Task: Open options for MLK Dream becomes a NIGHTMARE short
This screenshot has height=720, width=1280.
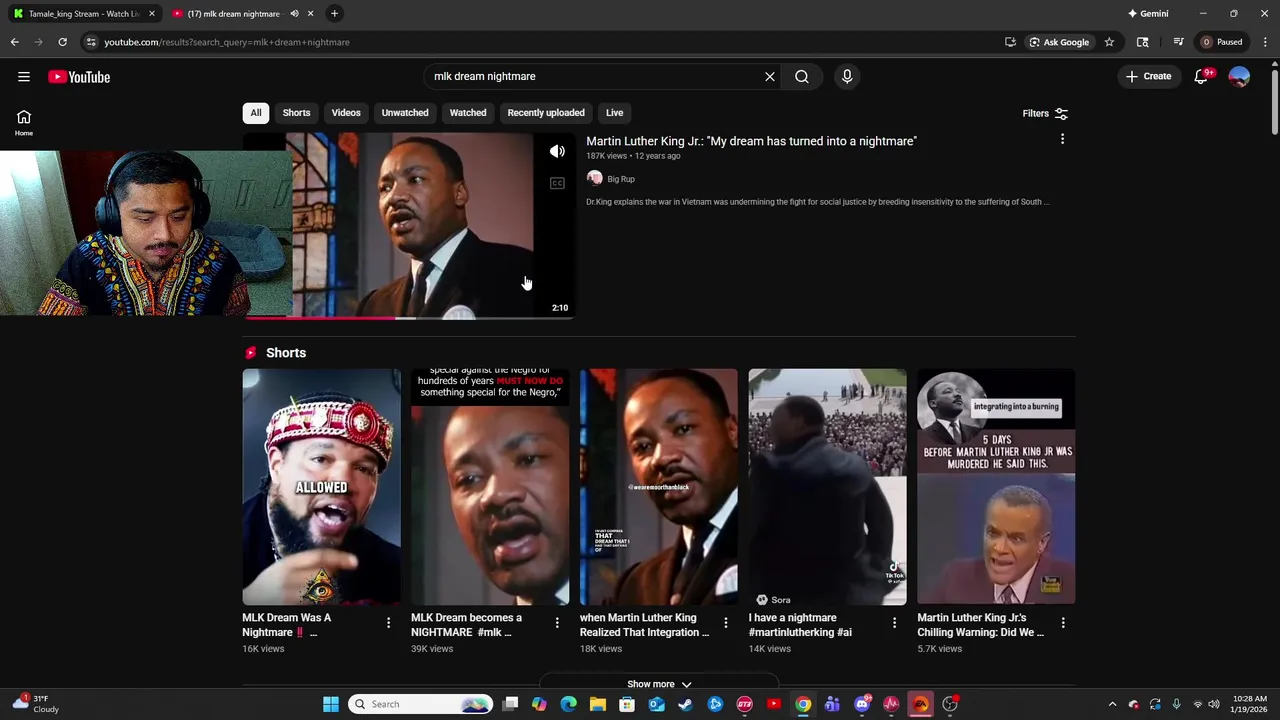Action: tap(557, 623)
